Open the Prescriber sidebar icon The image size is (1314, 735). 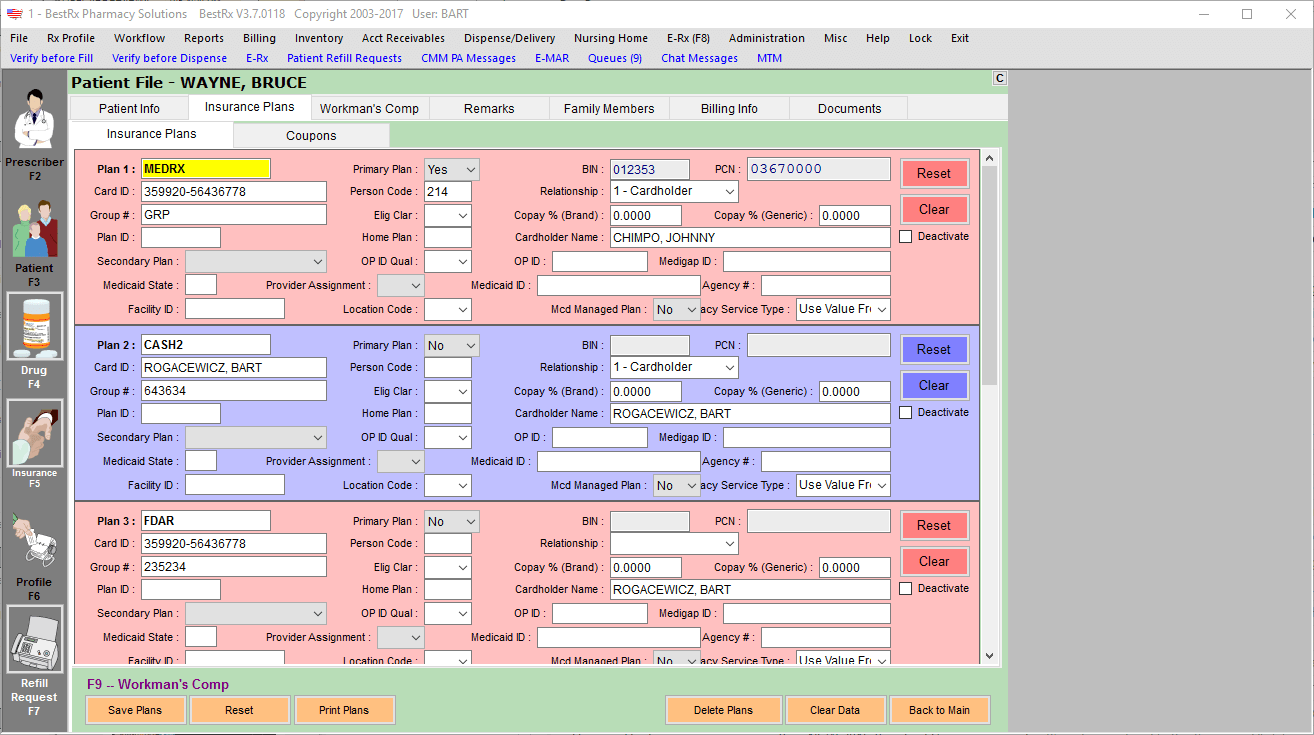[34, 119]
